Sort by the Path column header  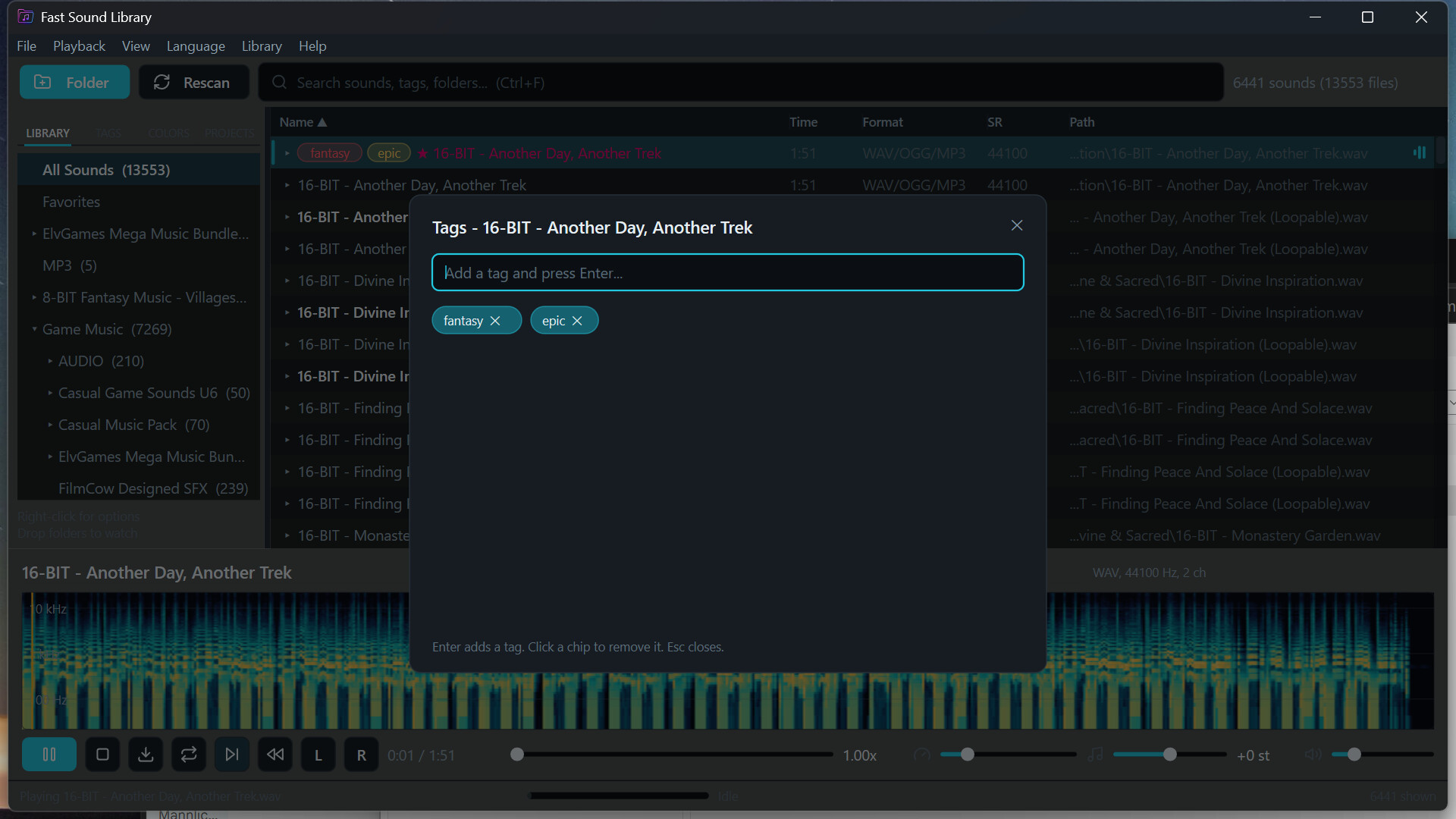(1082, 122)
